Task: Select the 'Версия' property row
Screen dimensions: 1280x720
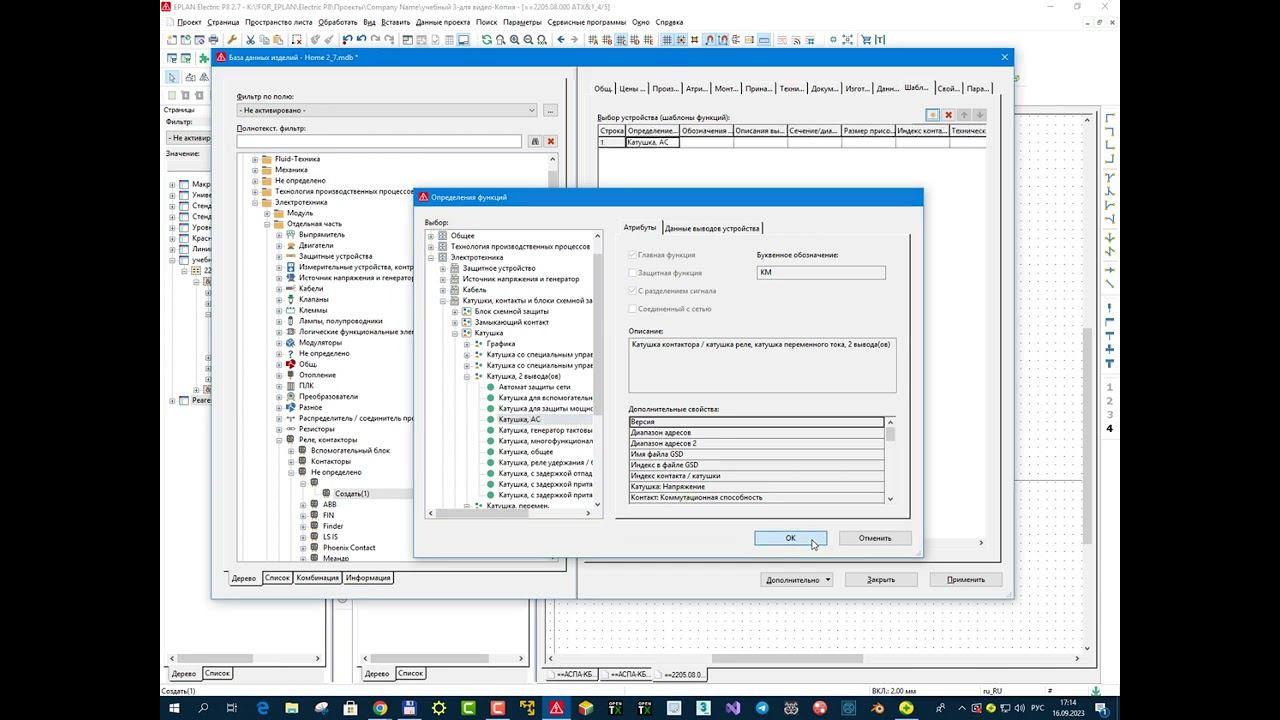Action: coord(756,422)
